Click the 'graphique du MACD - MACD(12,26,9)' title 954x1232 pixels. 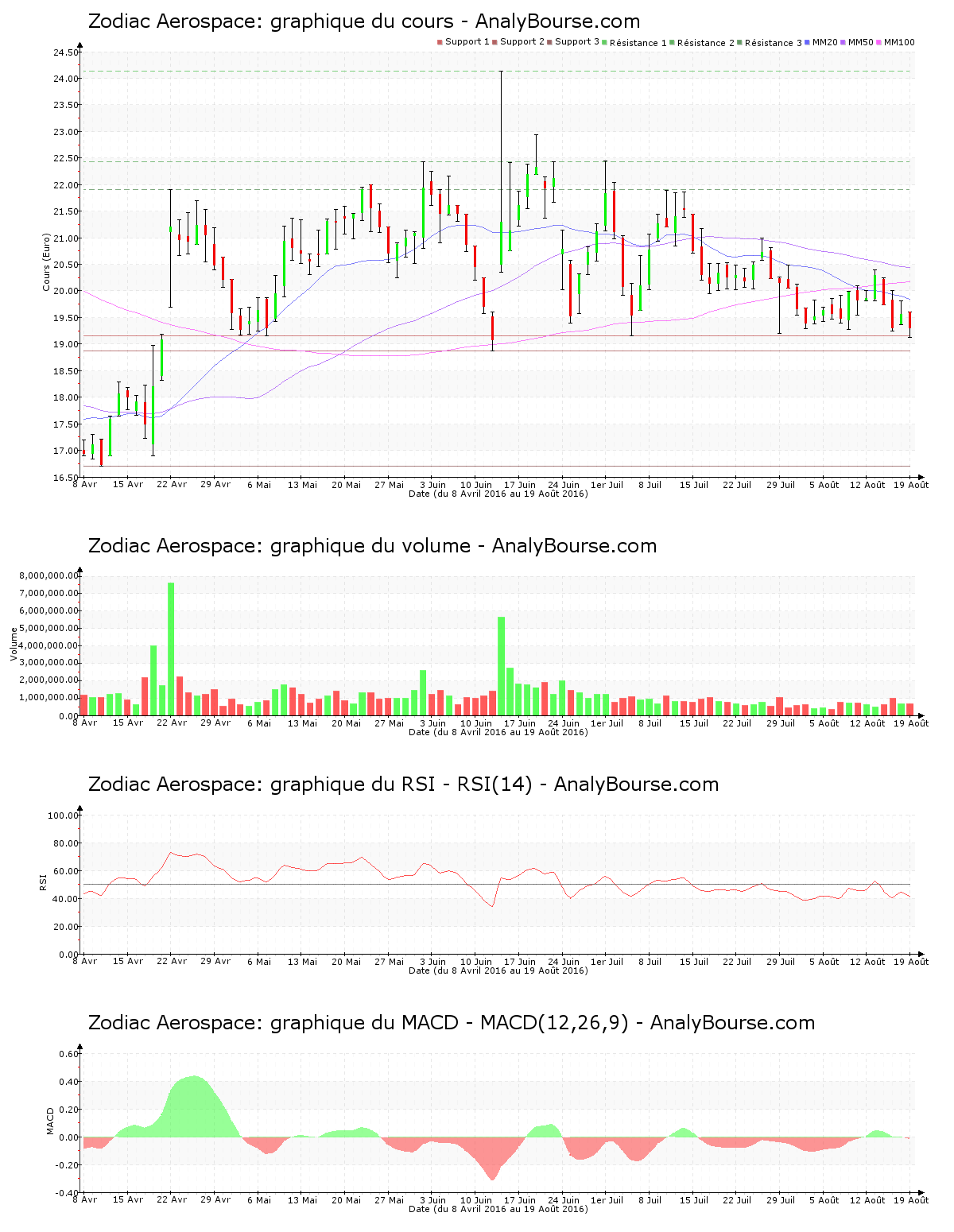coord(450,1023)
